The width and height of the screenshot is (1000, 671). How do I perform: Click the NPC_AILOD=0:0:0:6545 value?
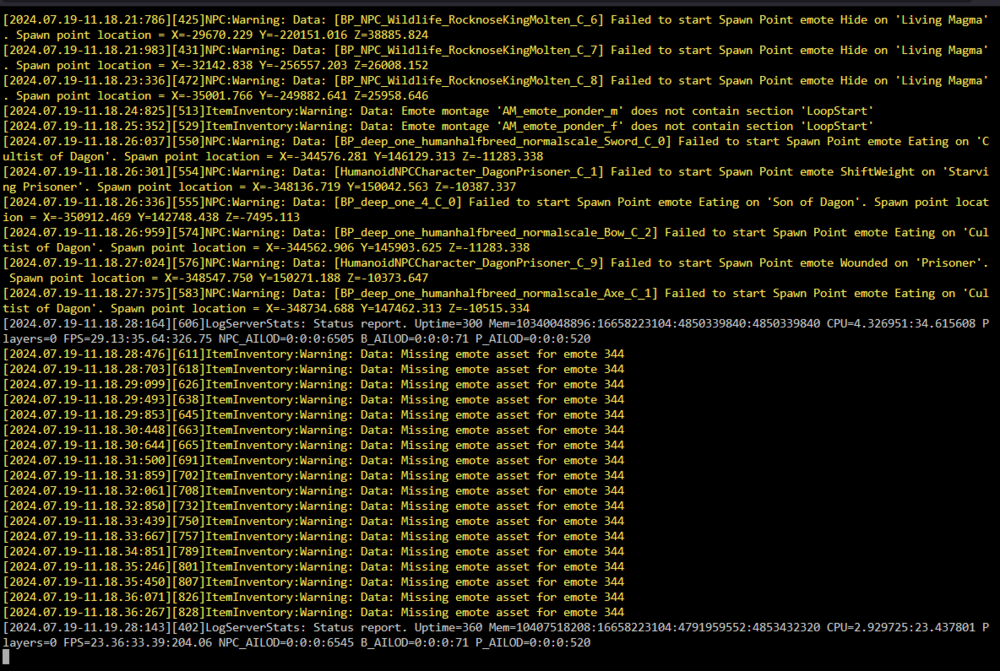point(286,643)
